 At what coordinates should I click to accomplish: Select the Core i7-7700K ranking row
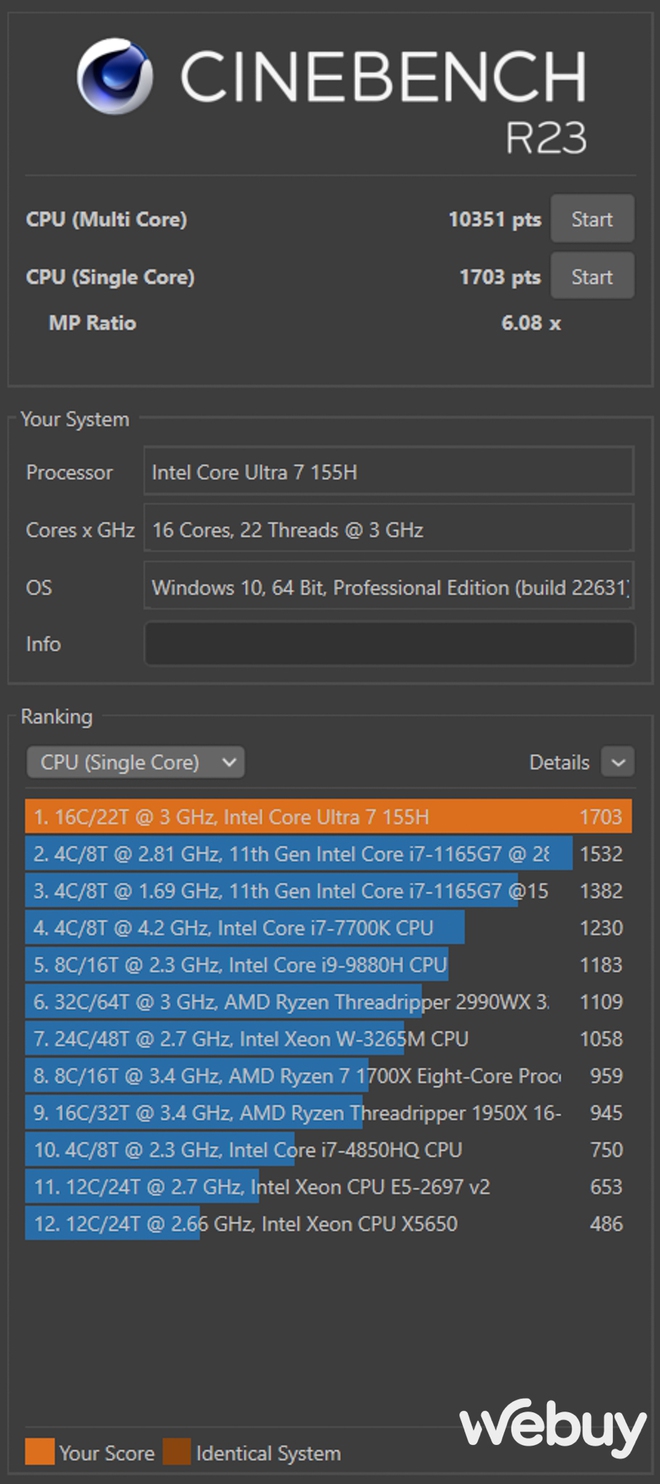pyautogui.click(x=328, y=928)
